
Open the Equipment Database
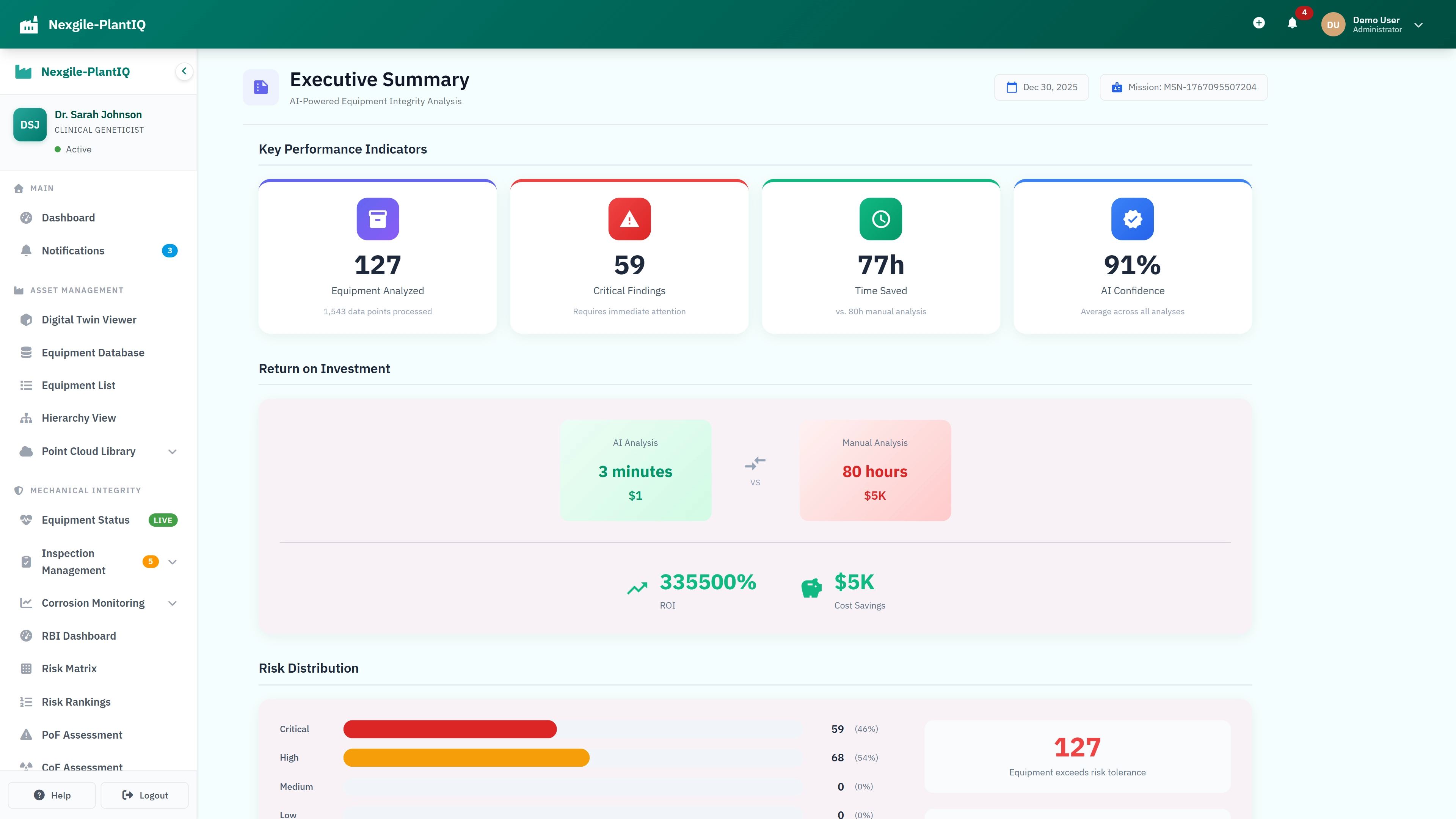(x=93, y=352)
